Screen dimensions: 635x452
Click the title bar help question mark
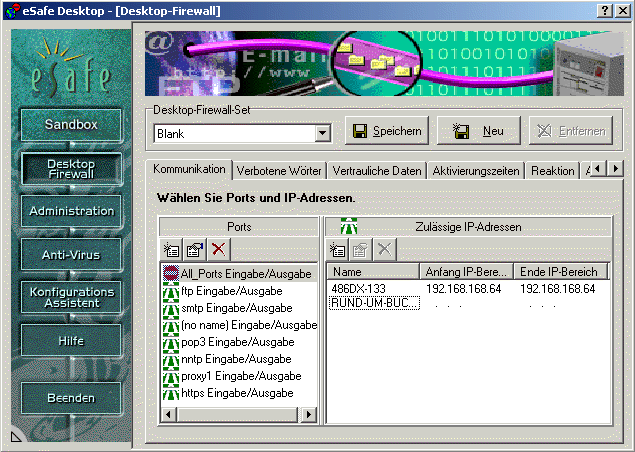(x=605, y=9)
